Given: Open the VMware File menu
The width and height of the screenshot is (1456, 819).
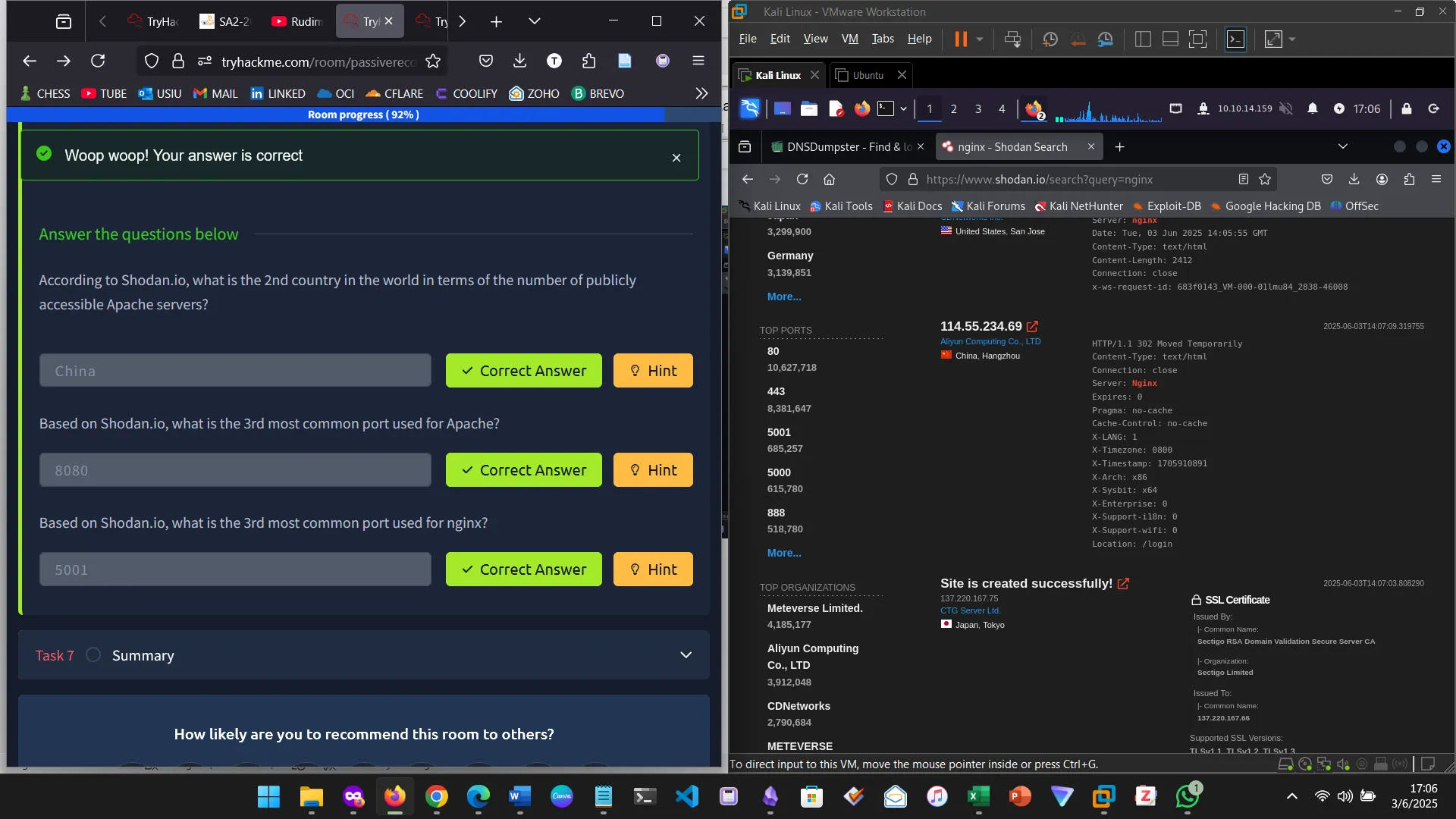Looking at the screenshot, I should point(748,39).
